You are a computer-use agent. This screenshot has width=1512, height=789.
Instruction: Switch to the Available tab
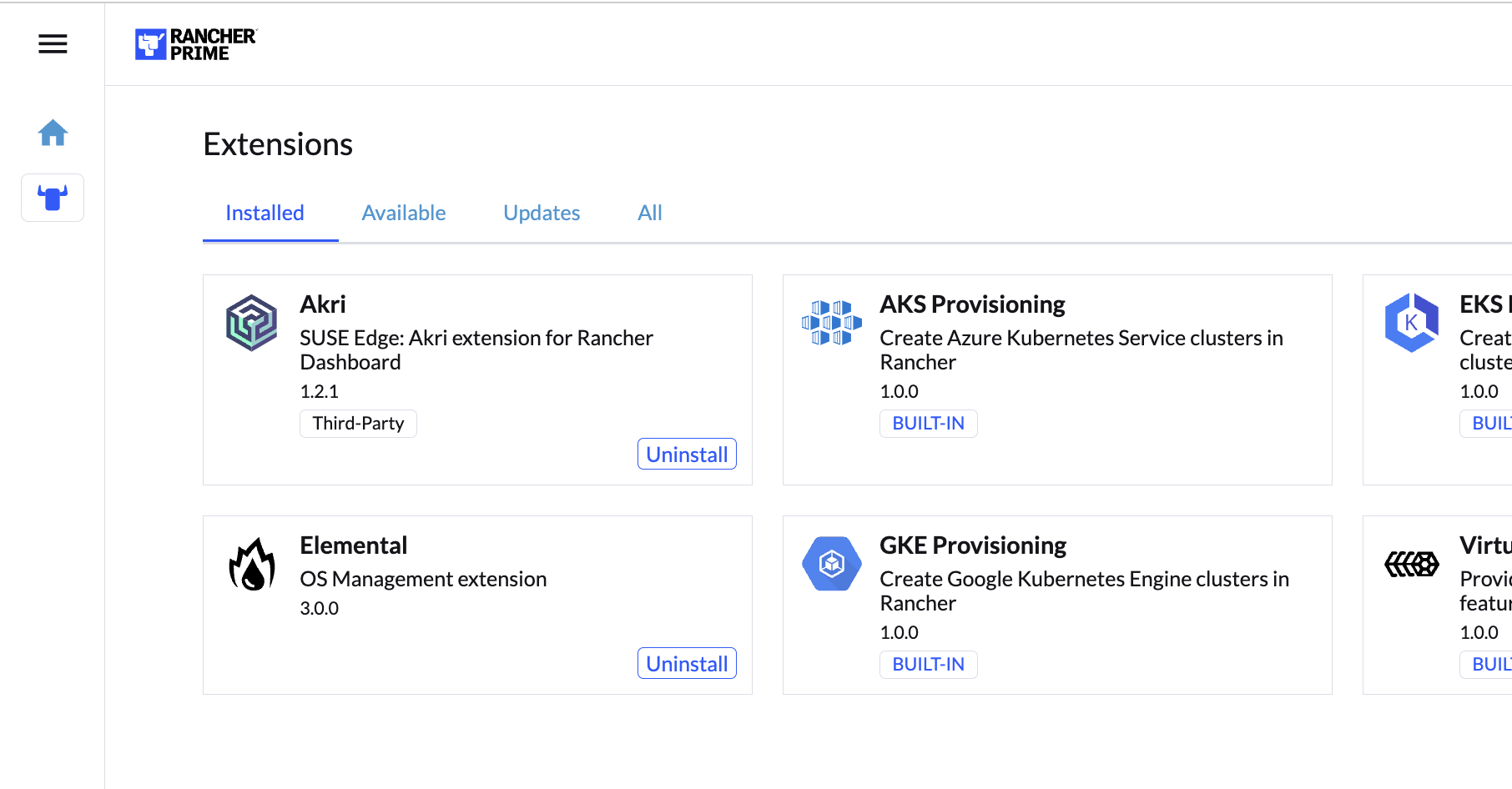404,213
